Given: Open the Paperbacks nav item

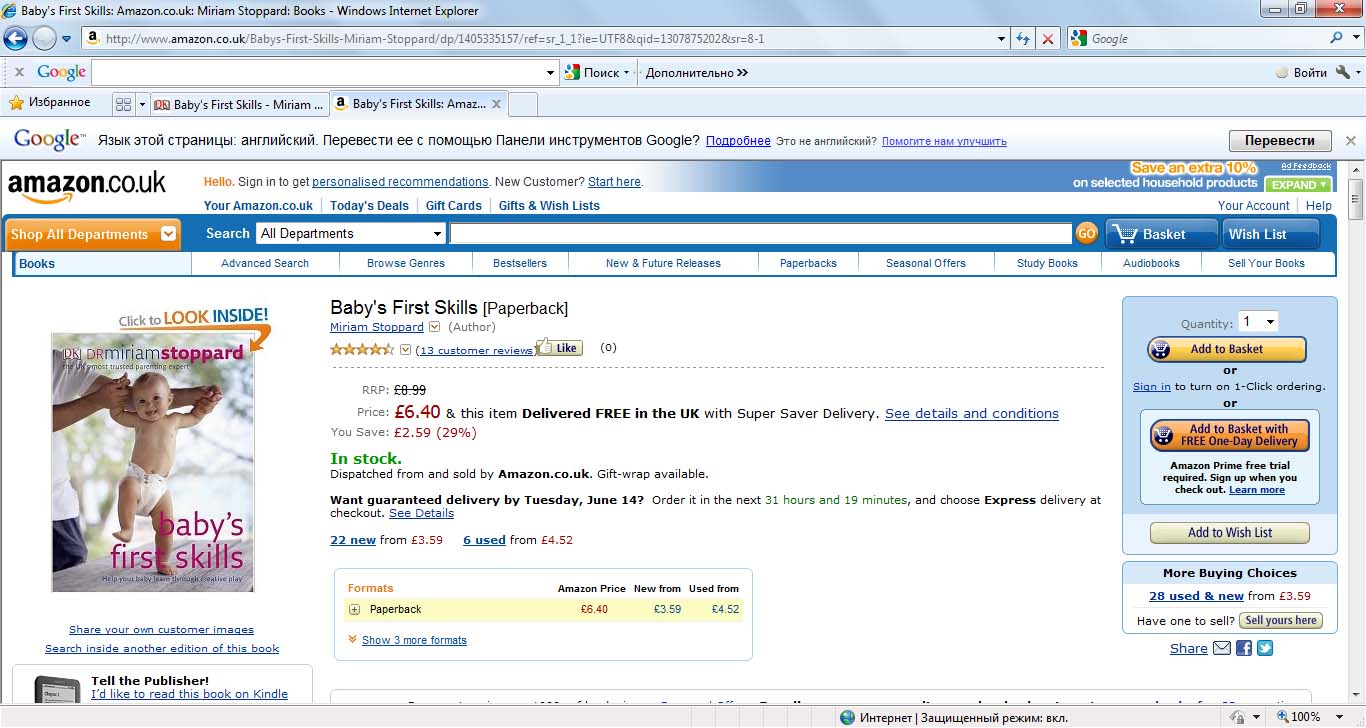Looking at the screenshot, I should click(x=809, y=263).
